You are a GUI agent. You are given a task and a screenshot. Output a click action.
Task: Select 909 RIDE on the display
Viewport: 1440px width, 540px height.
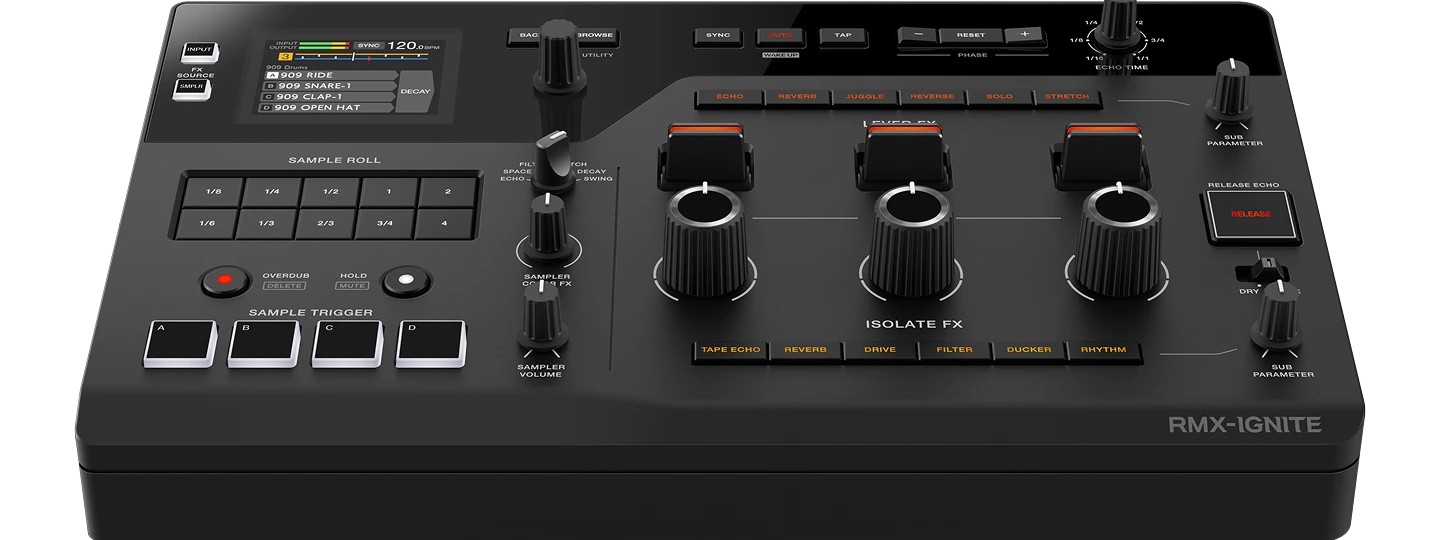[x=330, y=74]
